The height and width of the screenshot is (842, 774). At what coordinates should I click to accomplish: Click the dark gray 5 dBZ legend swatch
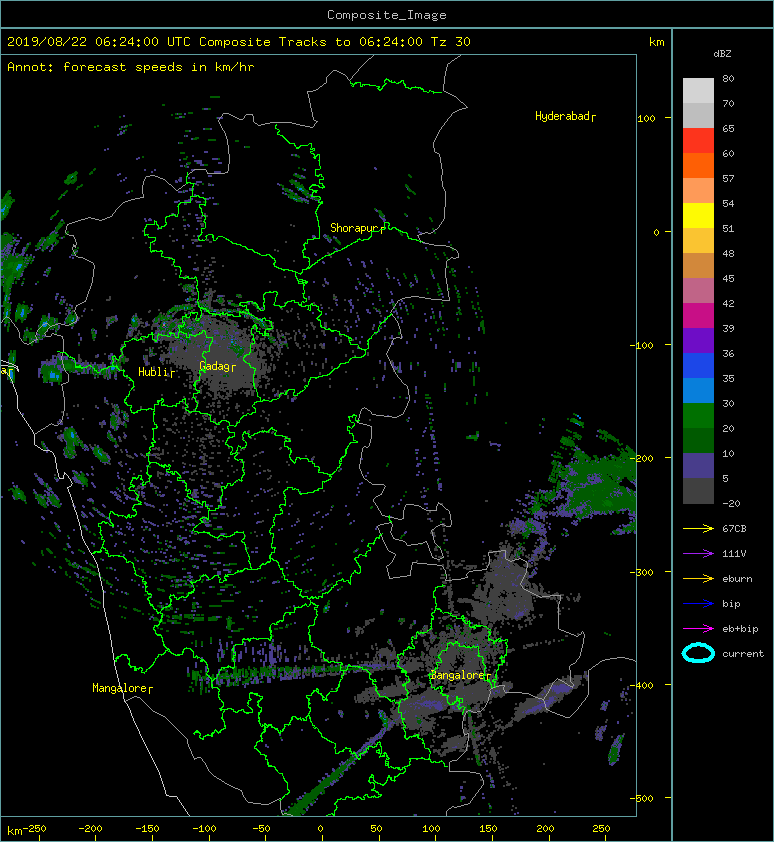pyautogui.click(x=698, y=490)
